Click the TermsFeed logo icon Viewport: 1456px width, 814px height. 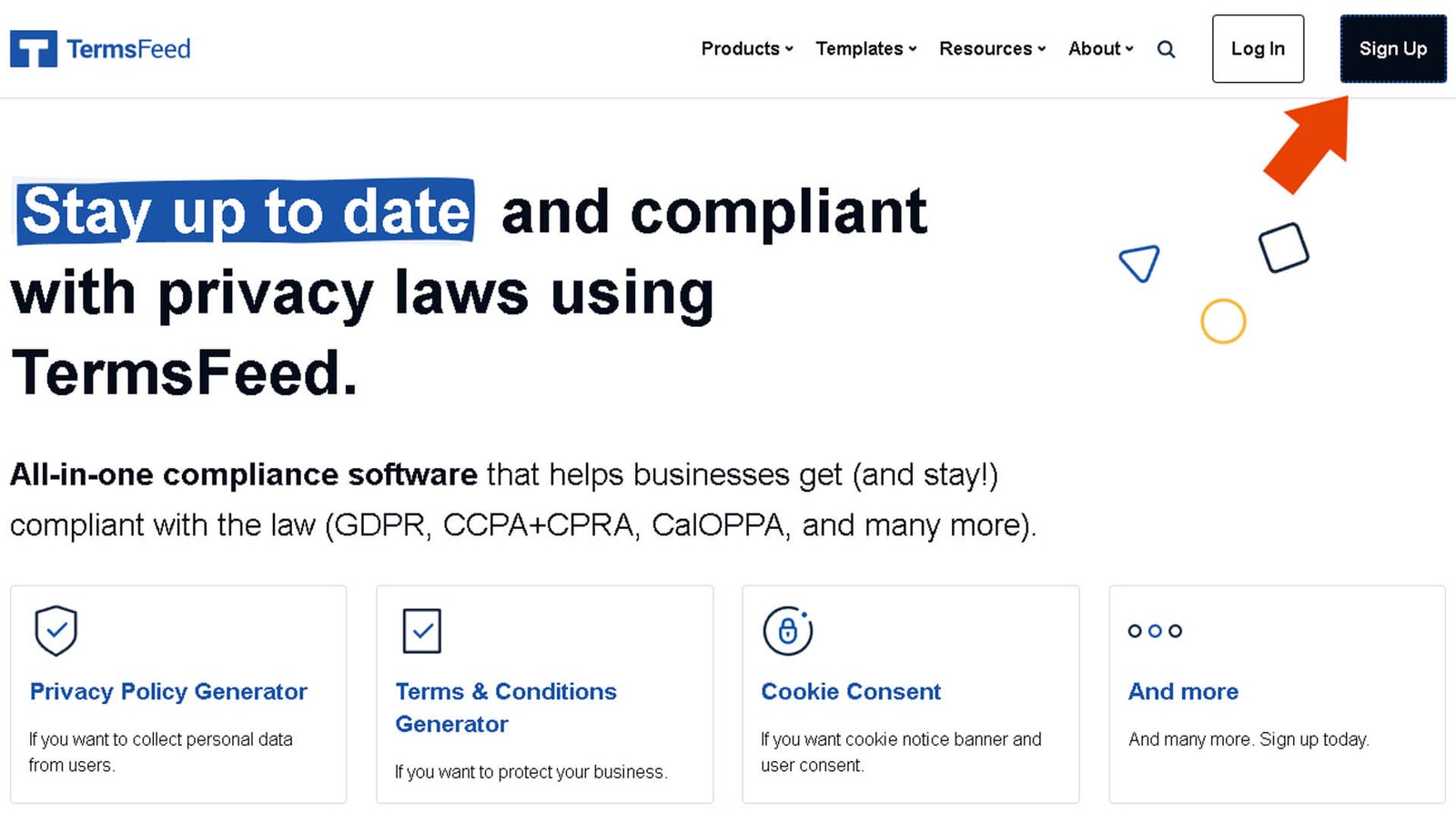[34, 49]
